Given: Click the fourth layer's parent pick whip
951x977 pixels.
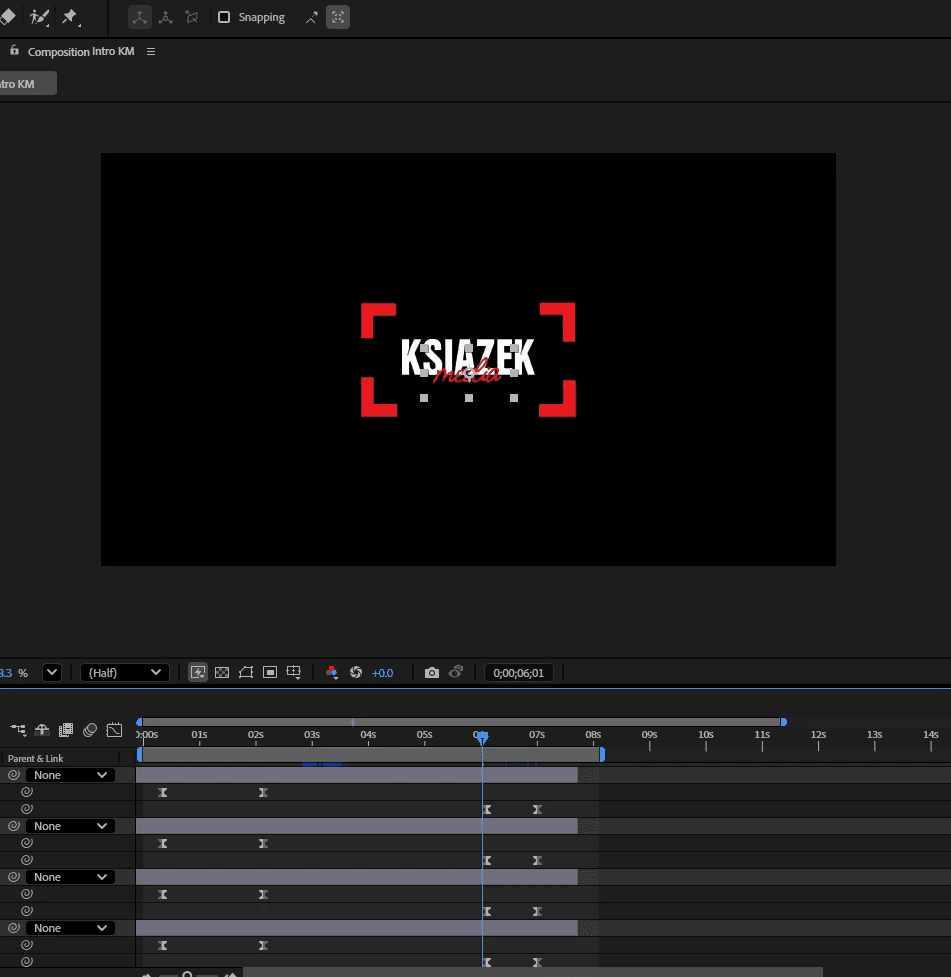Looking at the screenshot, I should coord(14,928).
